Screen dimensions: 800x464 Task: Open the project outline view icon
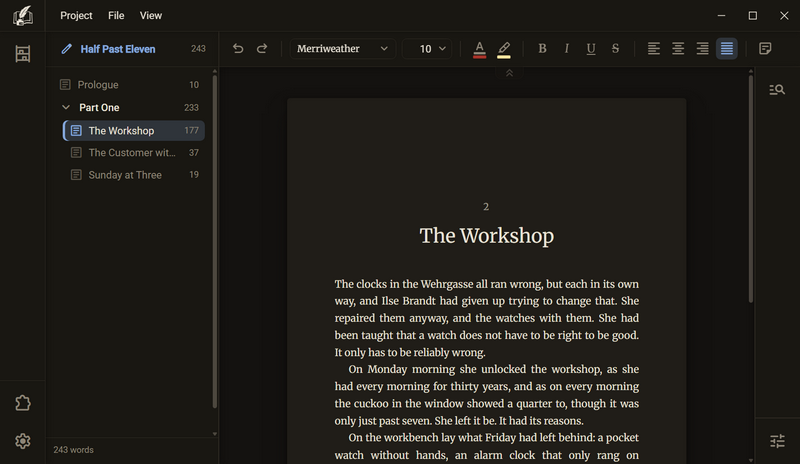[22, 54]
